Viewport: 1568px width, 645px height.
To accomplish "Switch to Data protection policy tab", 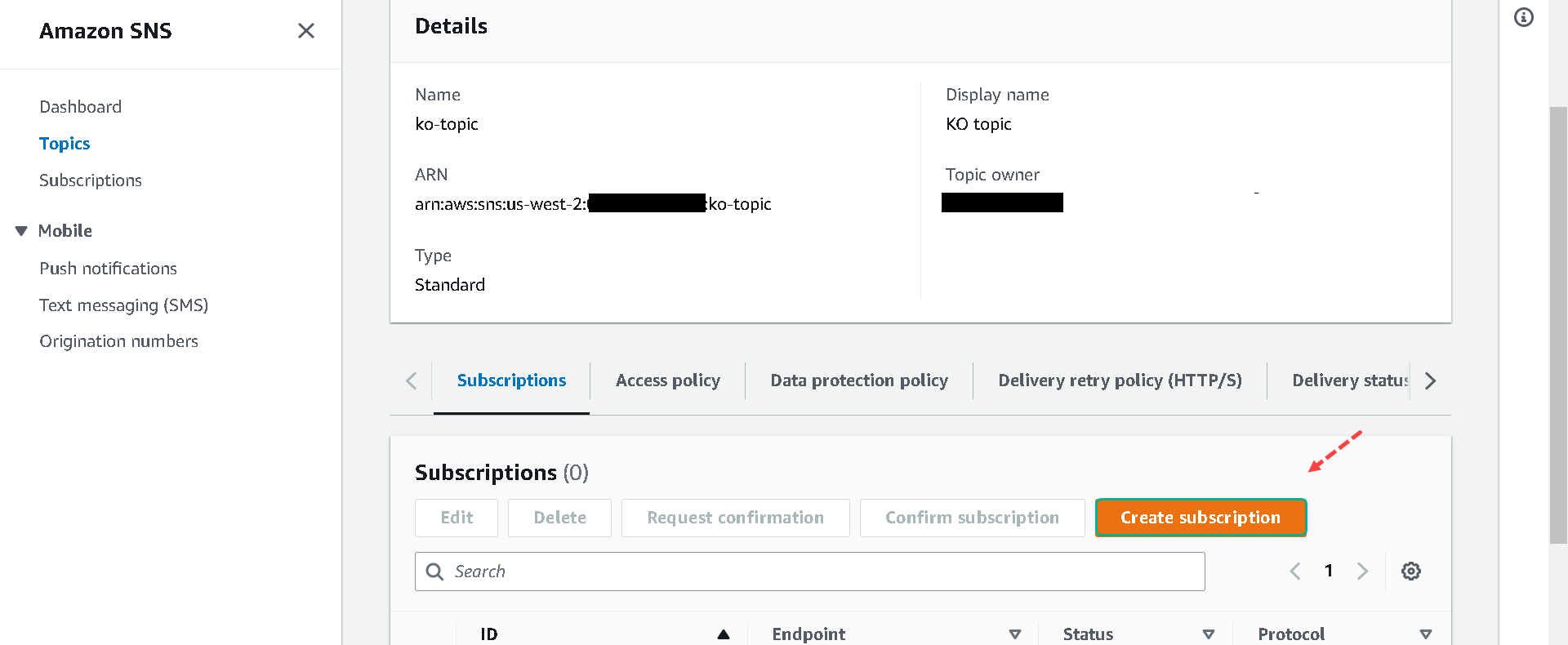I will (859, 380).
